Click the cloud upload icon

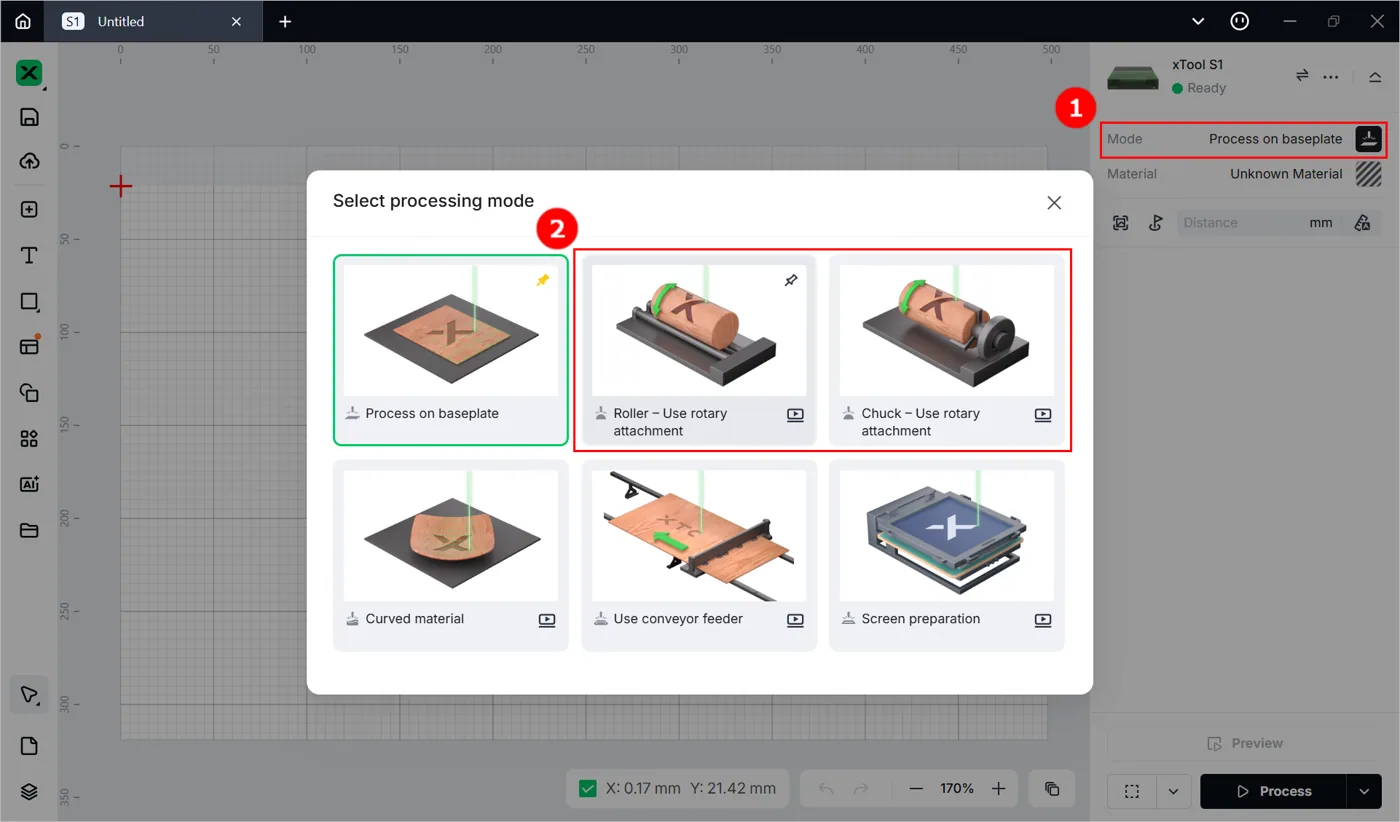coord(29,162)
